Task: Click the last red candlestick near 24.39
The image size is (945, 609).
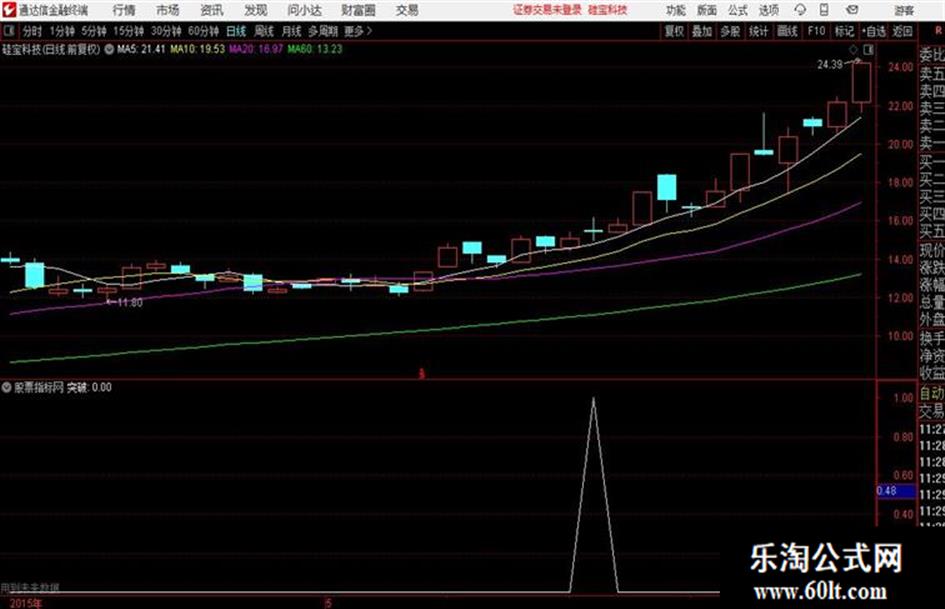Action: click(861, 83)
